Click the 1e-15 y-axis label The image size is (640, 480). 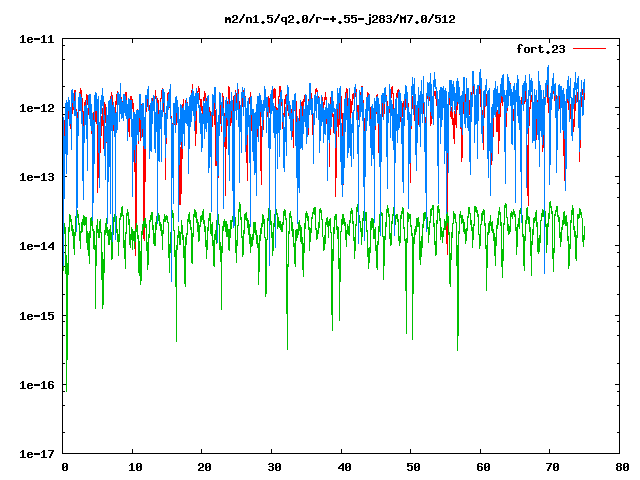[x=37, y=316]
